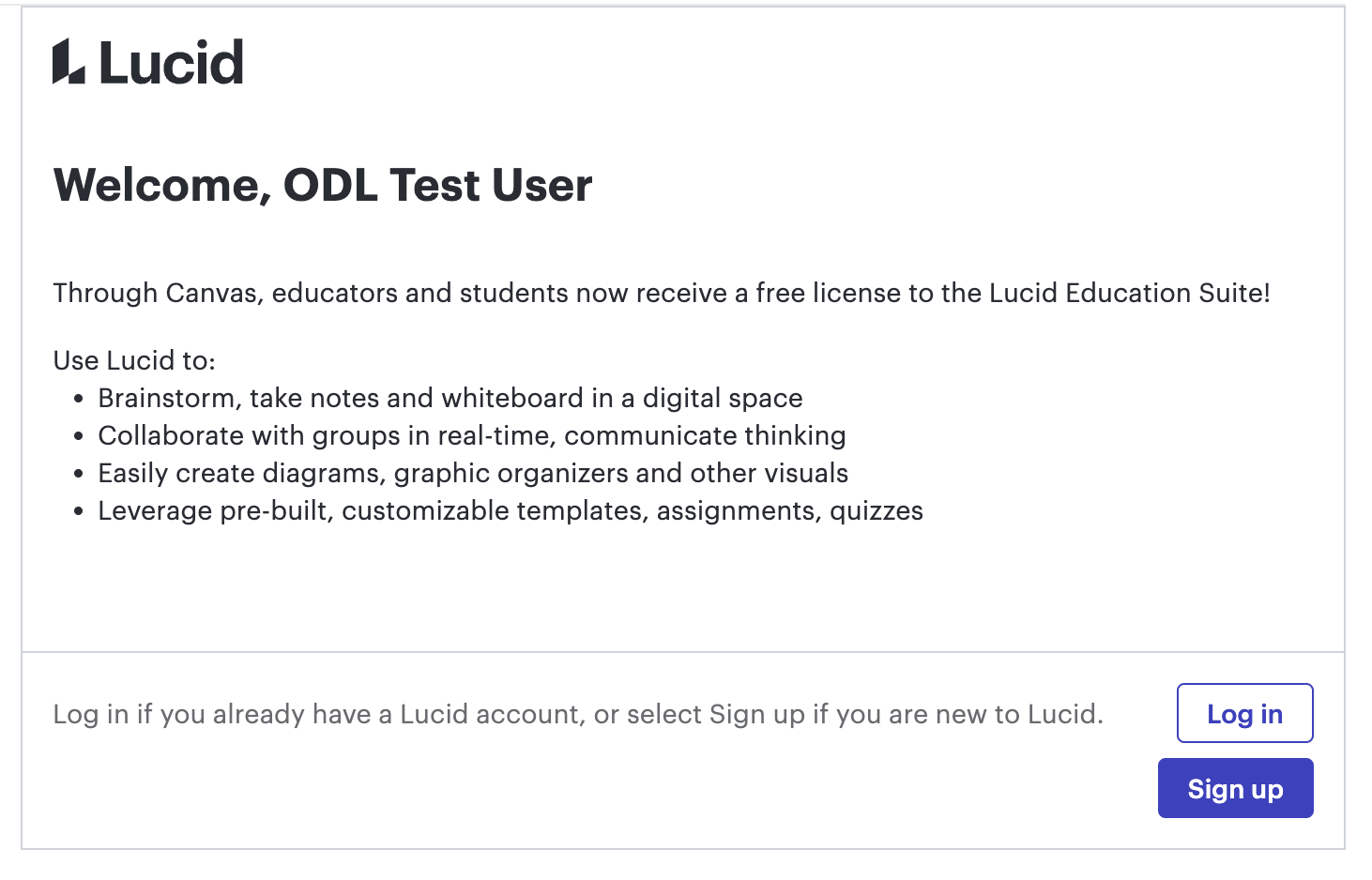Click the Lucid wordmark text
Screen dimensions: 1372x880
tap(171, 63)
